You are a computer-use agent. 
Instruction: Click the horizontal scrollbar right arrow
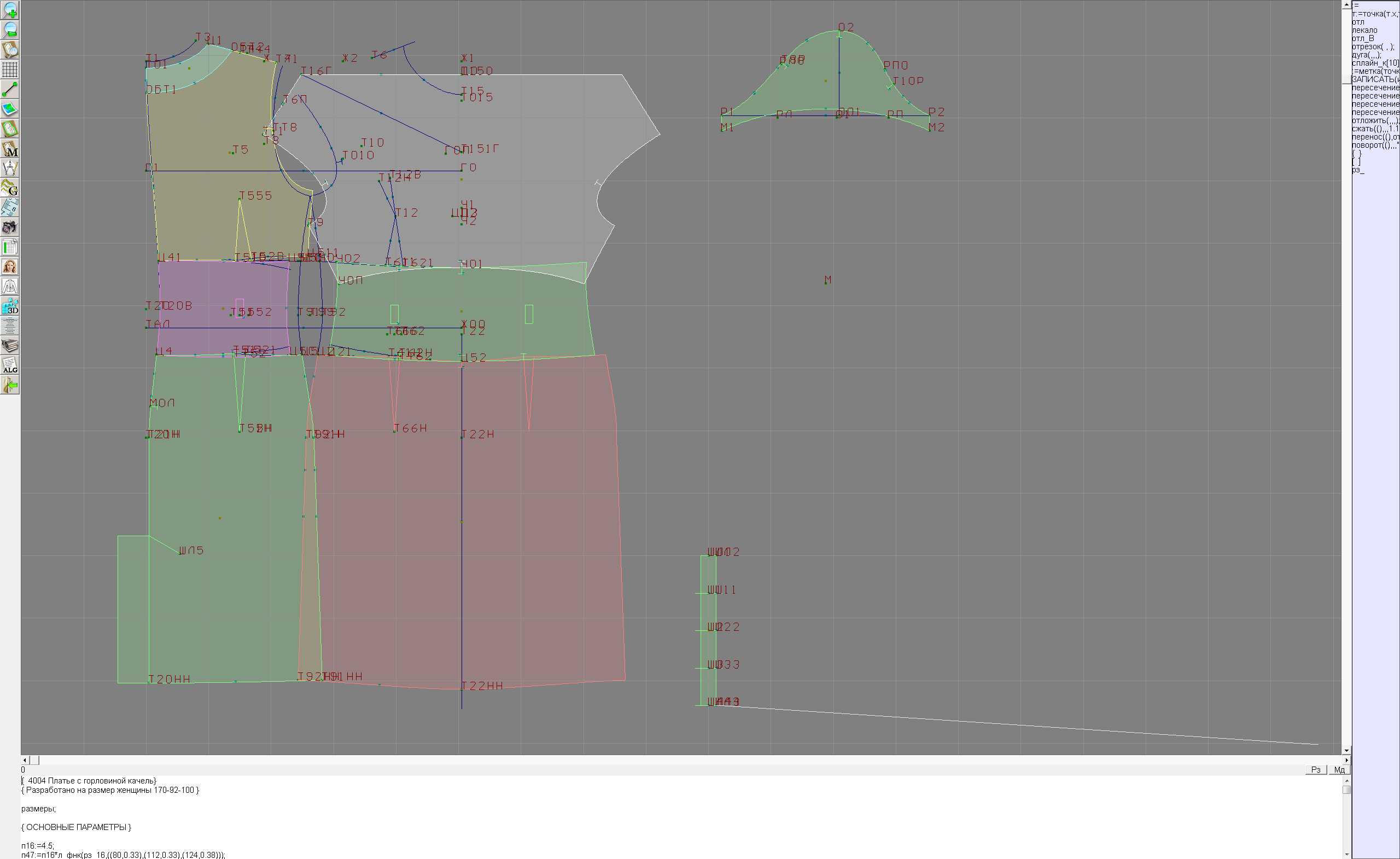(1346, 760)
